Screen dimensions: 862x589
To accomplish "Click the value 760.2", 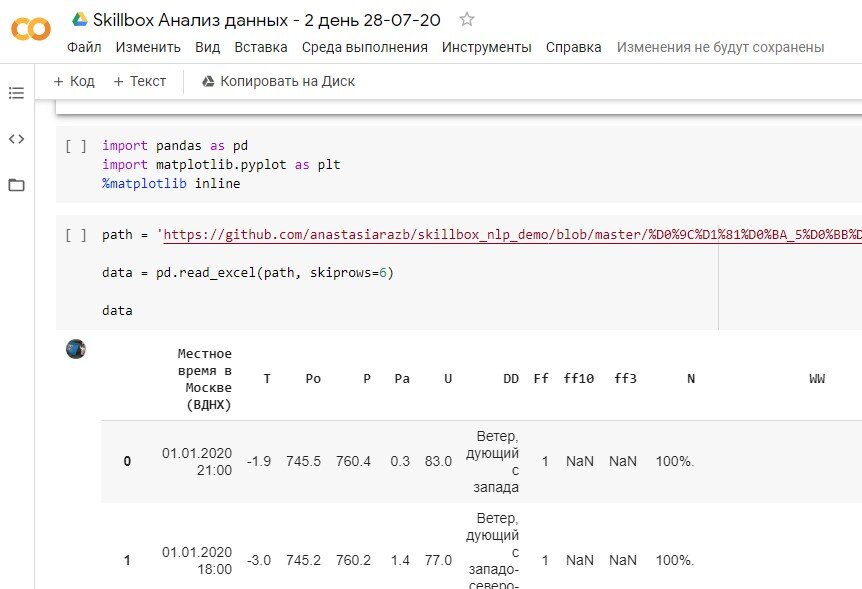I will [353, 560].
